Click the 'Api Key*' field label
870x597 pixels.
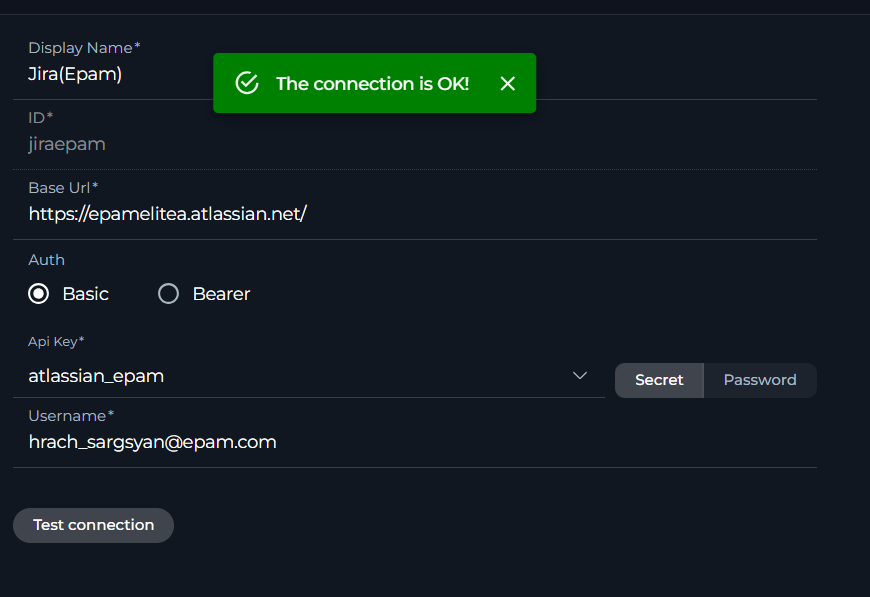[x=56, y=342]
